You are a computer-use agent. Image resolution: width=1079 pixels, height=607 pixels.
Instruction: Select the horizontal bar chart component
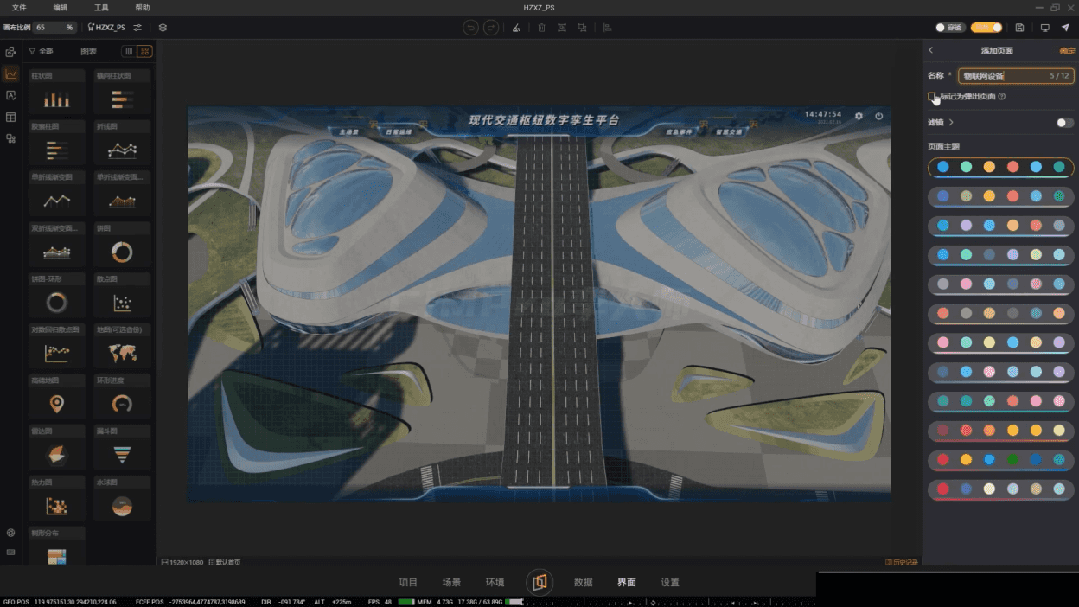click(122, 94)
